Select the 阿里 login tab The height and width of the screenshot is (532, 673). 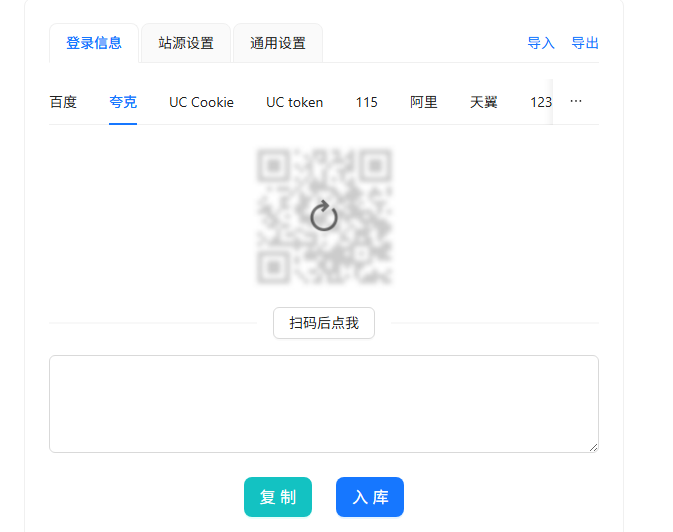point(424,102)
